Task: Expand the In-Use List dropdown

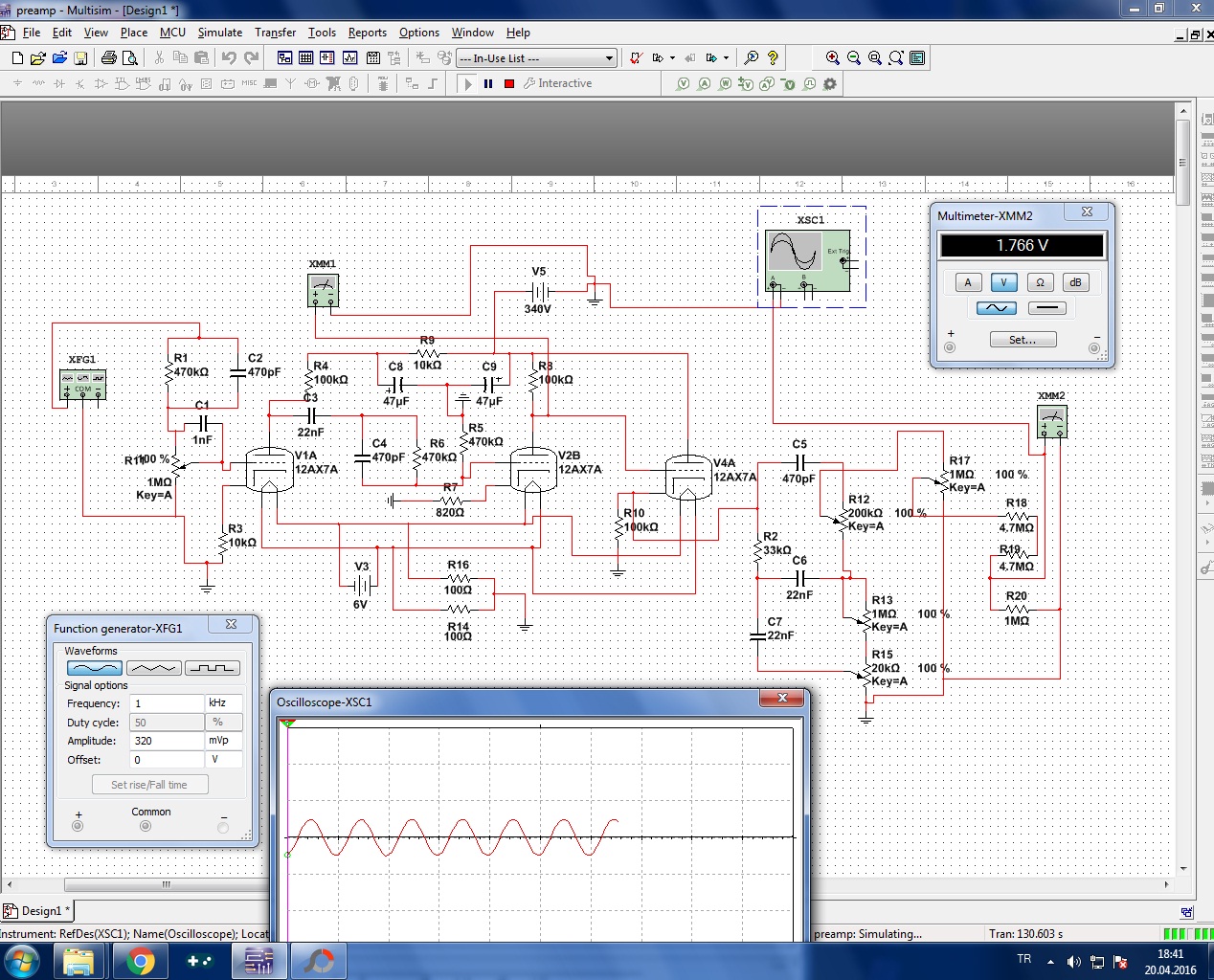Action: click(x=609, y=58)
